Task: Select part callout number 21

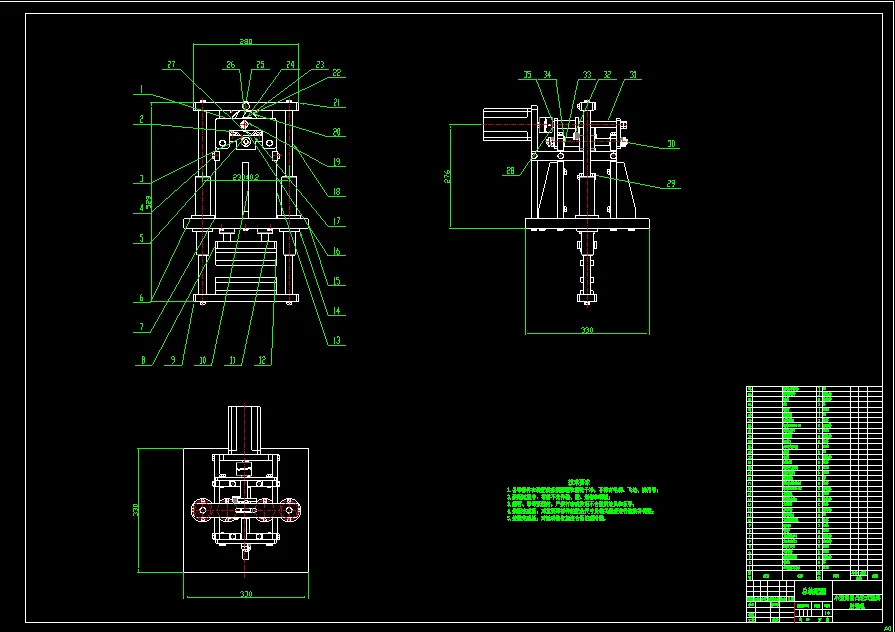Action: 337,103
